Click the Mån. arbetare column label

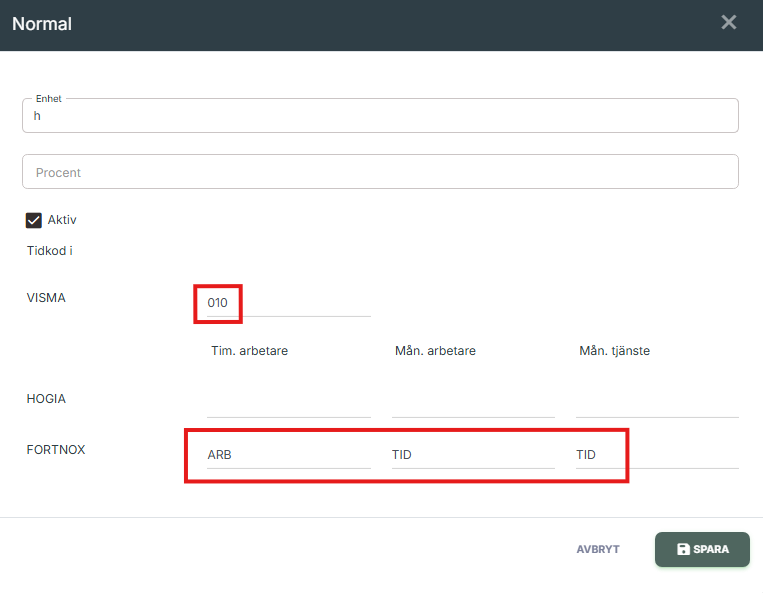click(435, 351)
